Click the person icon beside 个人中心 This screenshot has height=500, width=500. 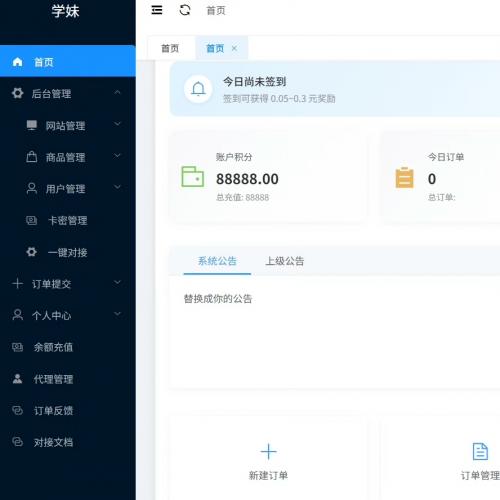17,315
